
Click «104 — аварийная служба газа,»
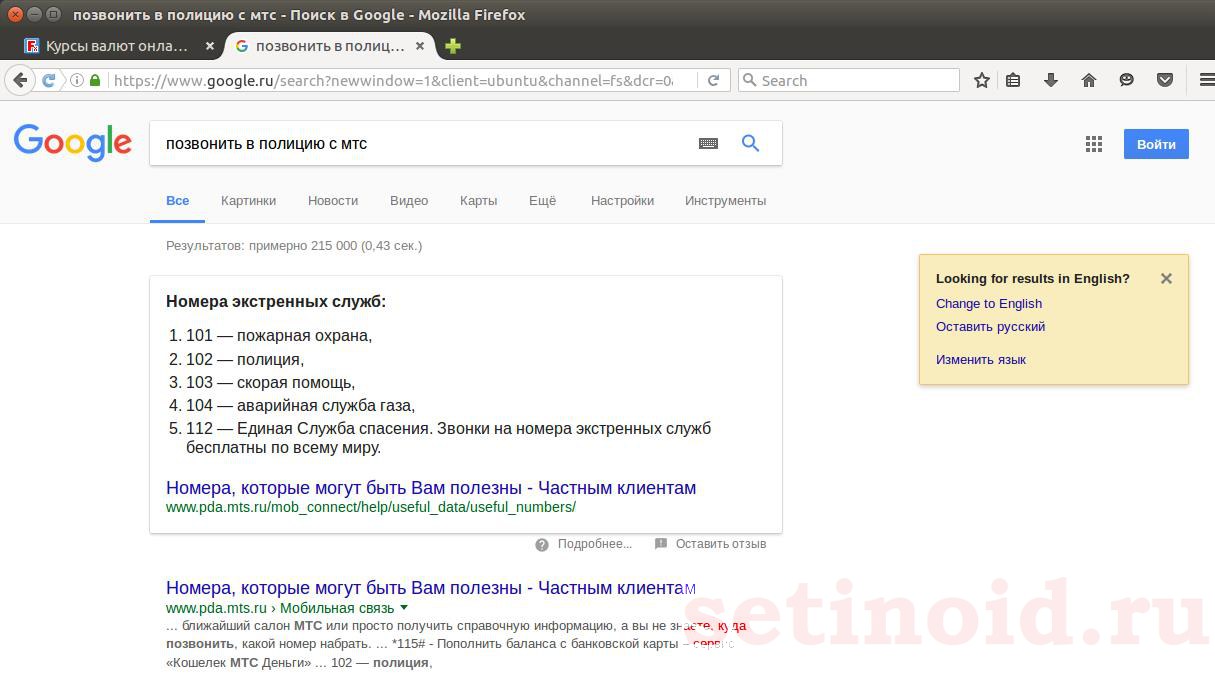pyautogui.click(x=300, y=405)
